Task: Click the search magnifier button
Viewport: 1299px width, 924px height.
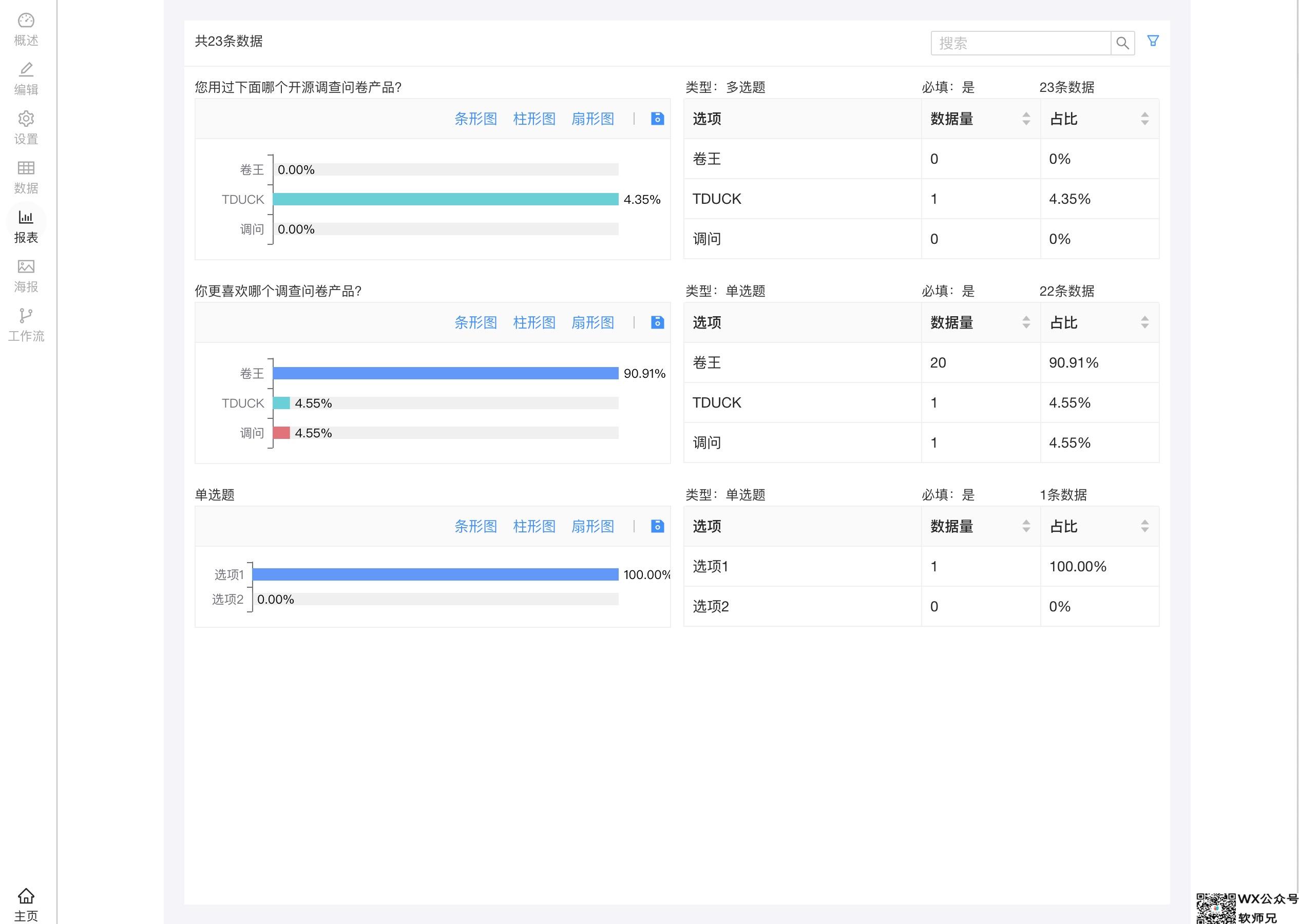Action: pos(1122,43)
